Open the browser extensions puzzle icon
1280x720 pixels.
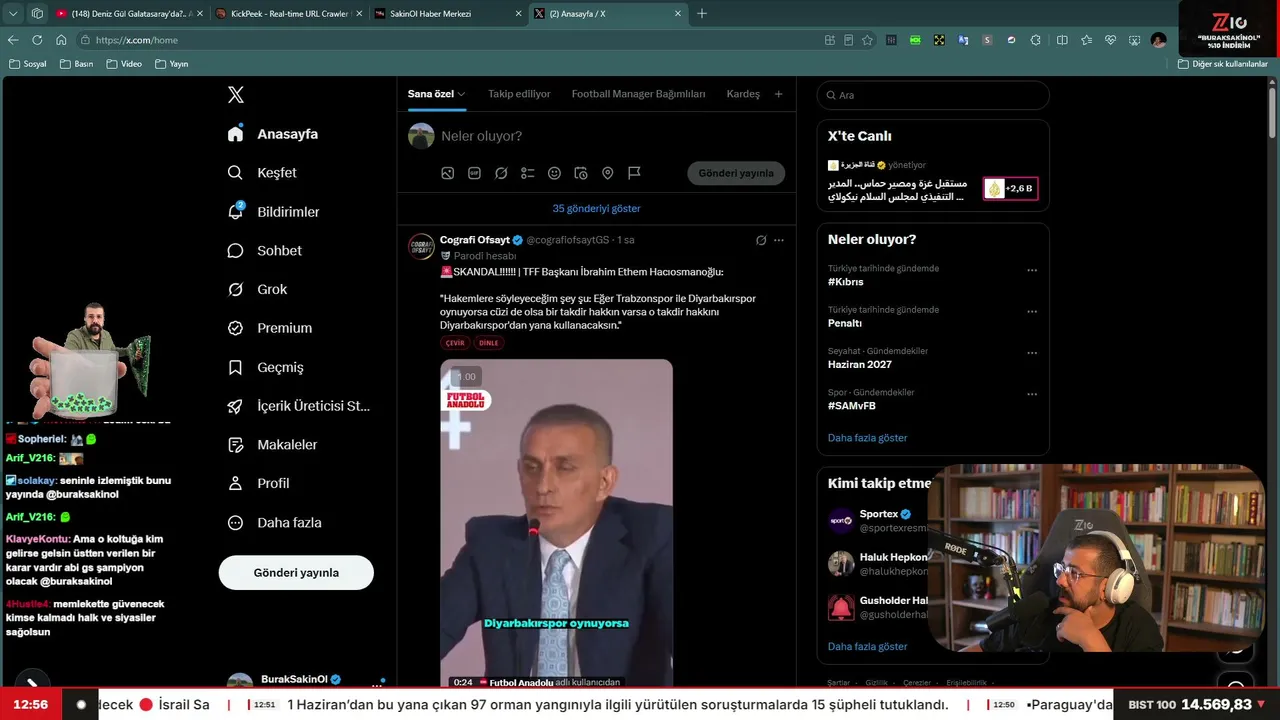[1035, 40]
